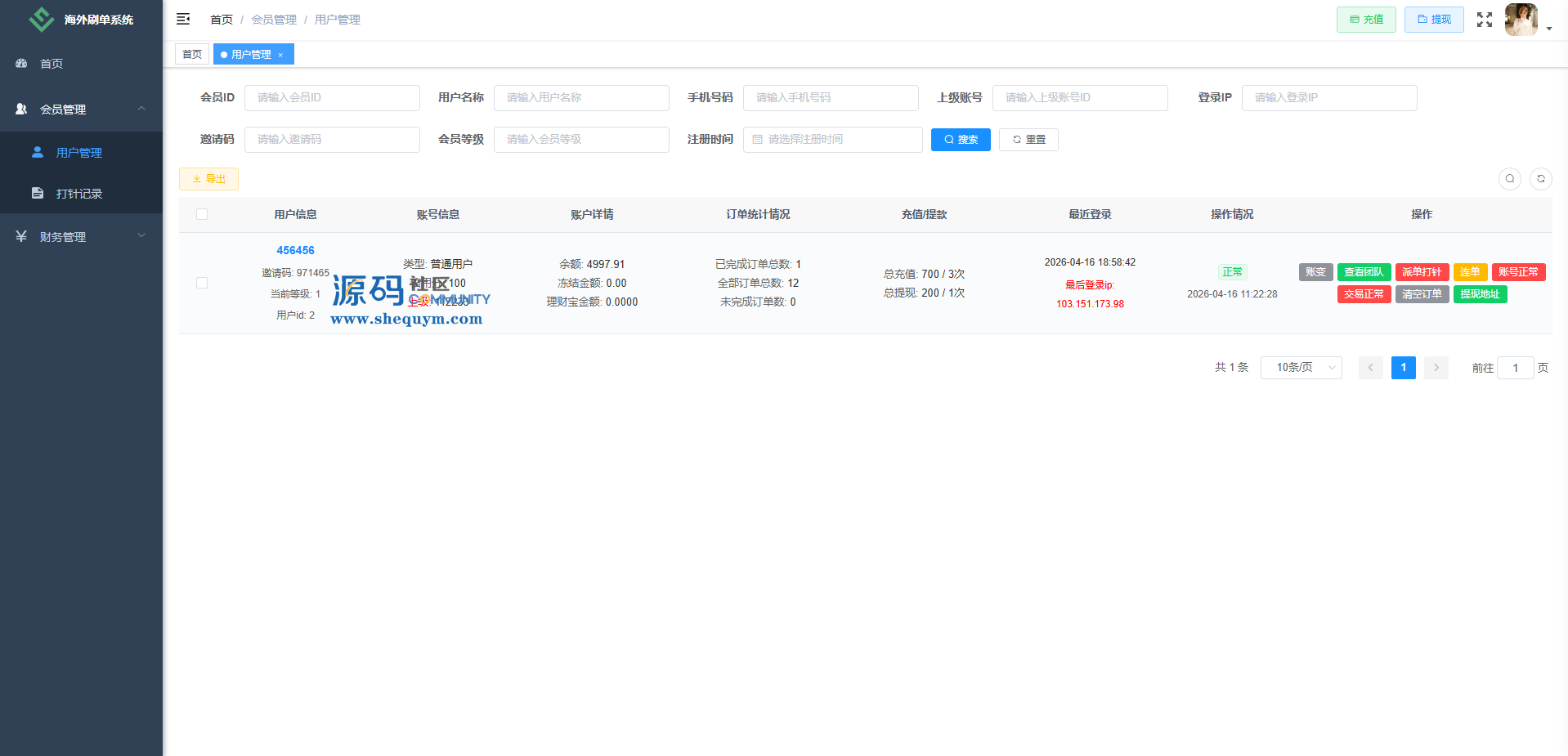The height and width of the screenshot is (756, 1568).
Task: Open the 10条/页 page size dropdown
Action: click(1301, 368)
